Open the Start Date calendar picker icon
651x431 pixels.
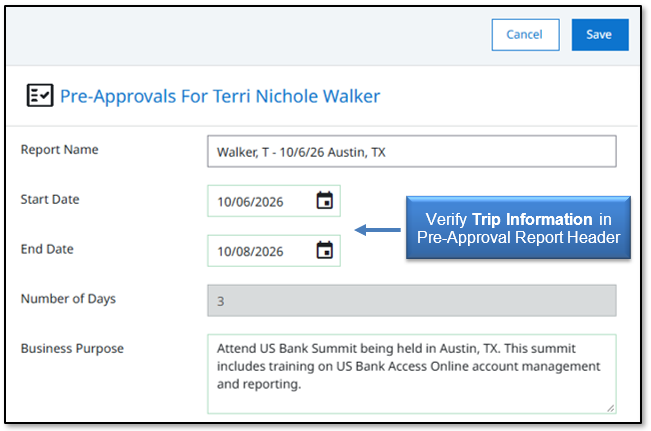[x=325, y=201]
